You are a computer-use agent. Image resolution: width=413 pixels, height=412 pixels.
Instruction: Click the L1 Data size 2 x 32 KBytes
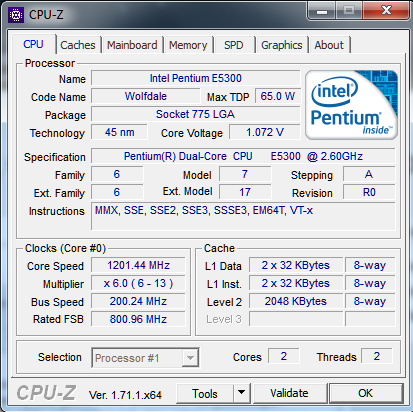[296, 265]
